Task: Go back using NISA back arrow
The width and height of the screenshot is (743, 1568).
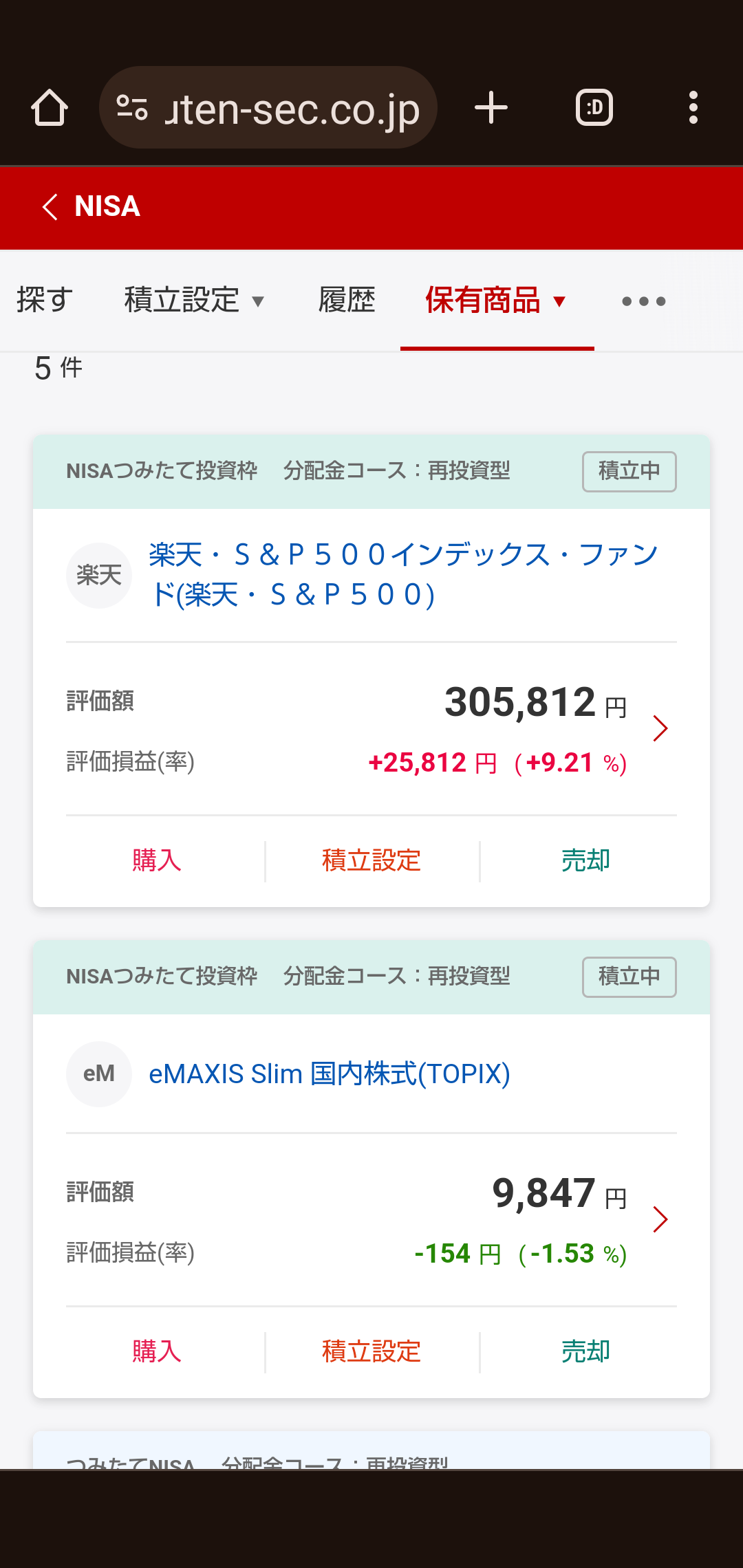Action: point(50,206)
